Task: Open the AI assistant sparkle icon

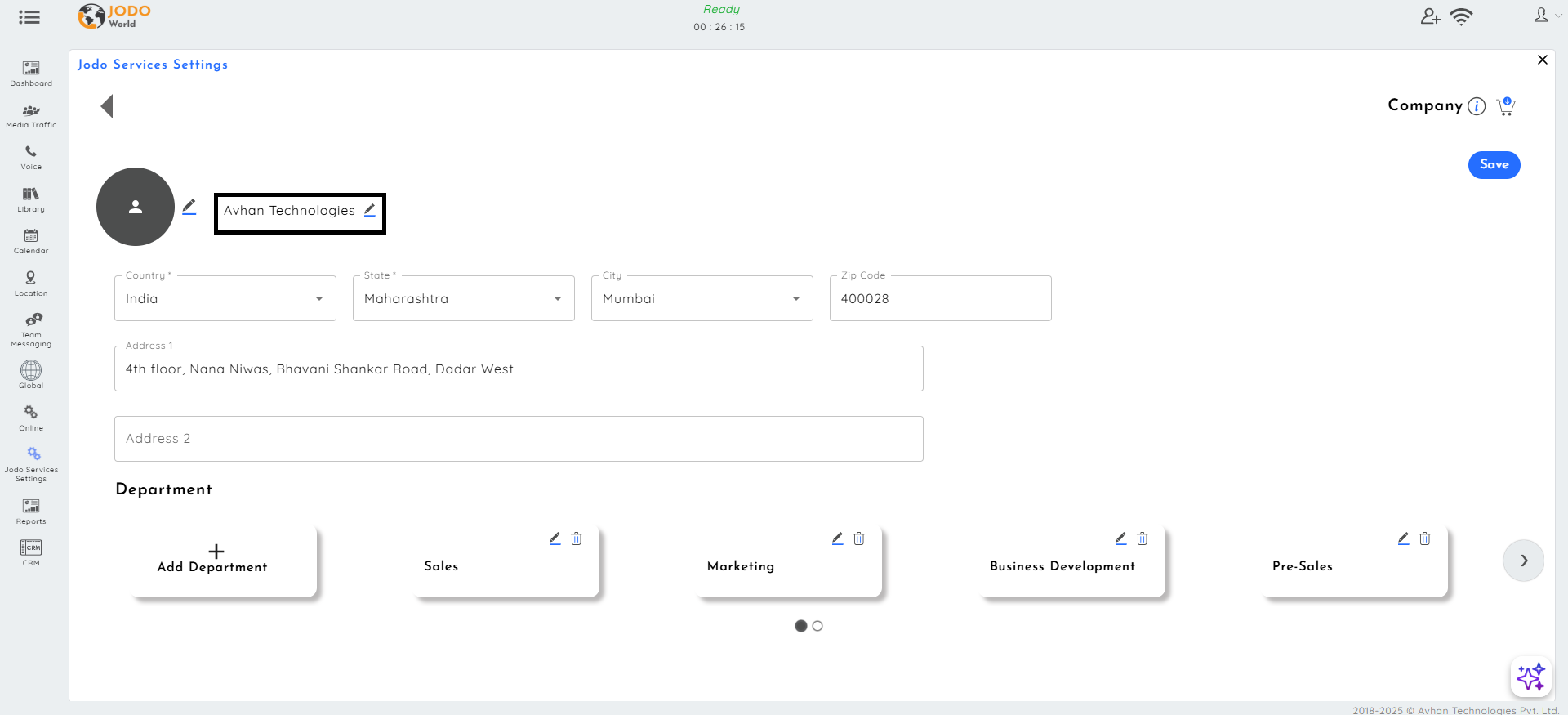Action: tap(1531, 677)
